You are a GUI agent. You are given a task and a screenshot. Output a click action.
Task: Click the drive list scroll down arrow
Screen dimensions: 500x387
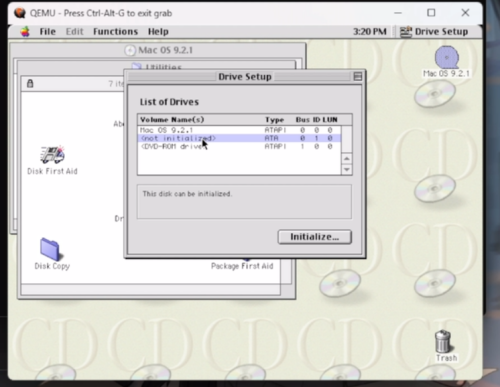click(x=347, y=169)
